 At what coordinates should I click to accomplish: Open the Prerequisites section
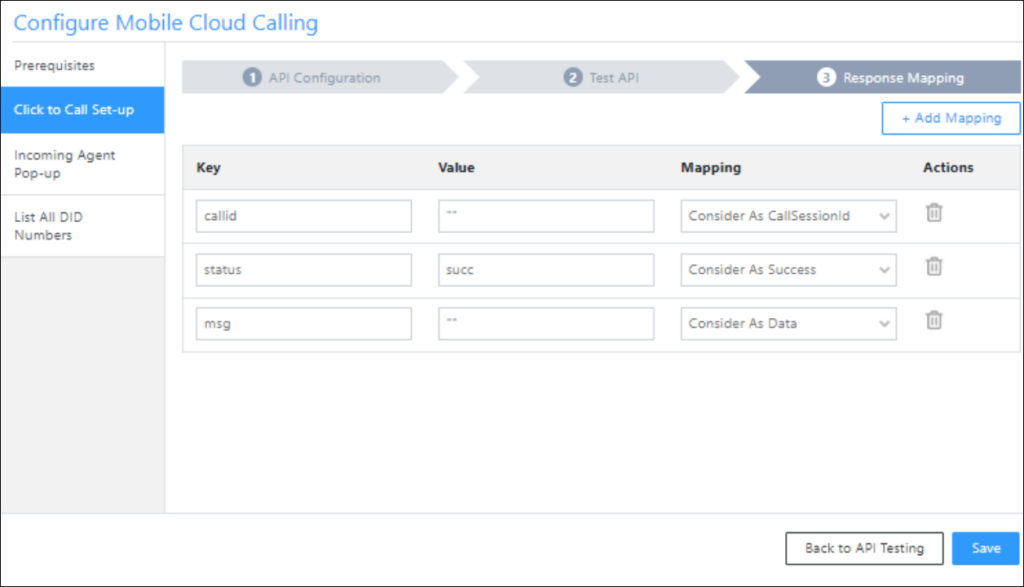[x=56, y=65]
